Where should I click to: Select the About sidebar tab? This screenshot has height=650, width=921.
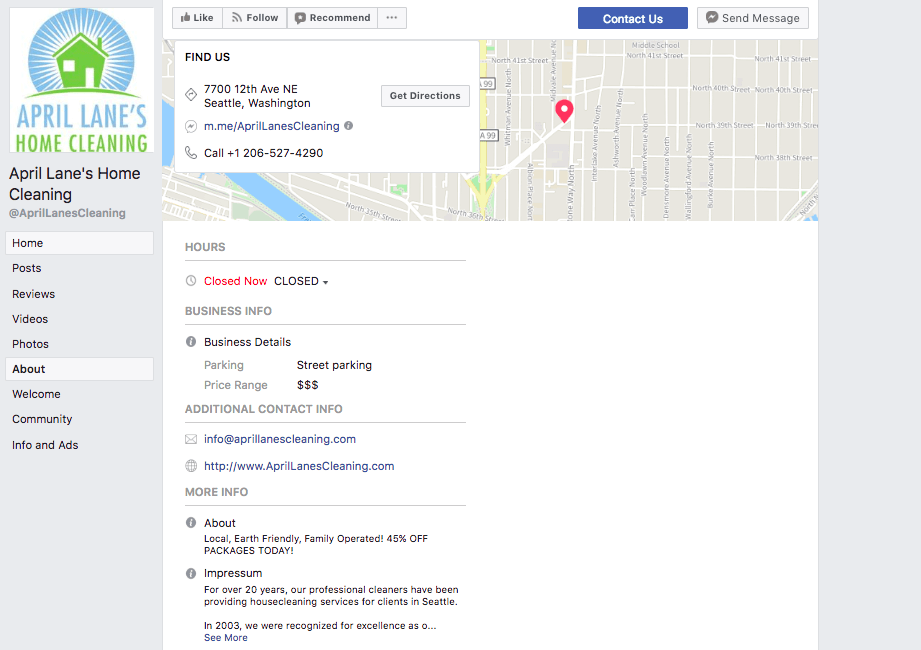79,369
